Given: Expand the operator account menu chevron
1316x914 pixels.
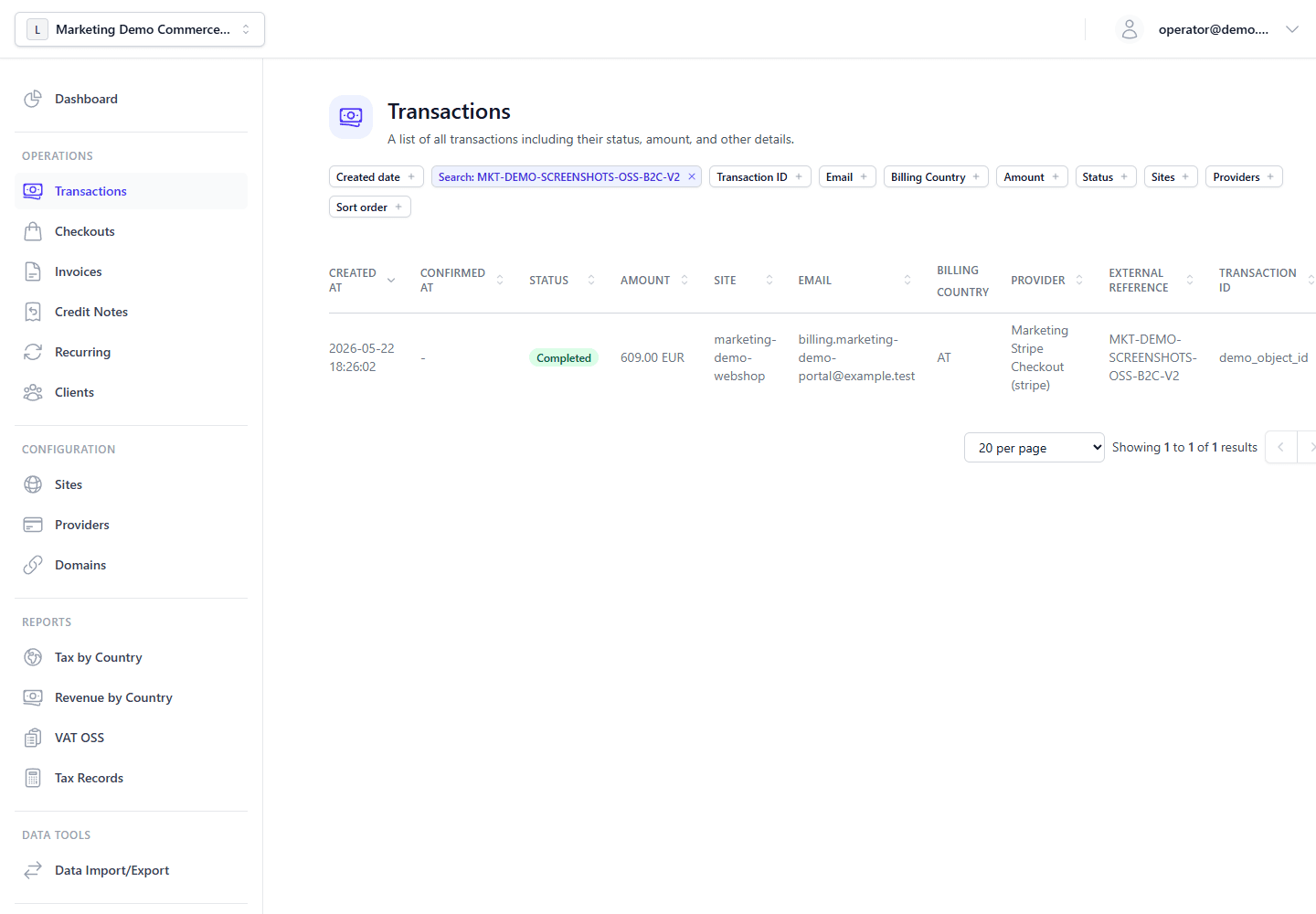Looking at the screenshot, I should pos(1292,29).
